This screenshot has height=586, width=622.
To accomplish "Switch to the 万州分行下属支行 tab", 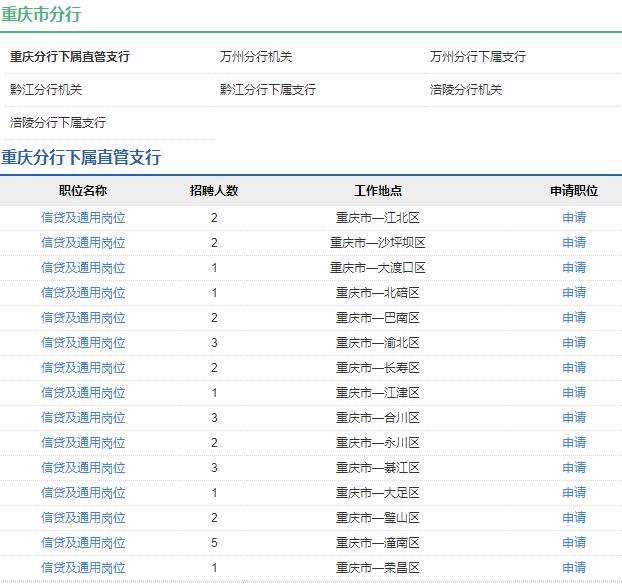I will (x=478, y=57).
